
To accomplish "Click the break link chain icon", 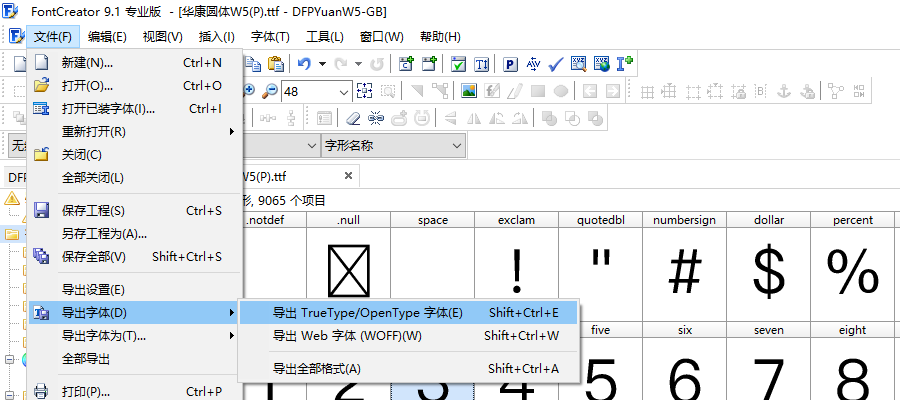I will (x=376, y=118).
